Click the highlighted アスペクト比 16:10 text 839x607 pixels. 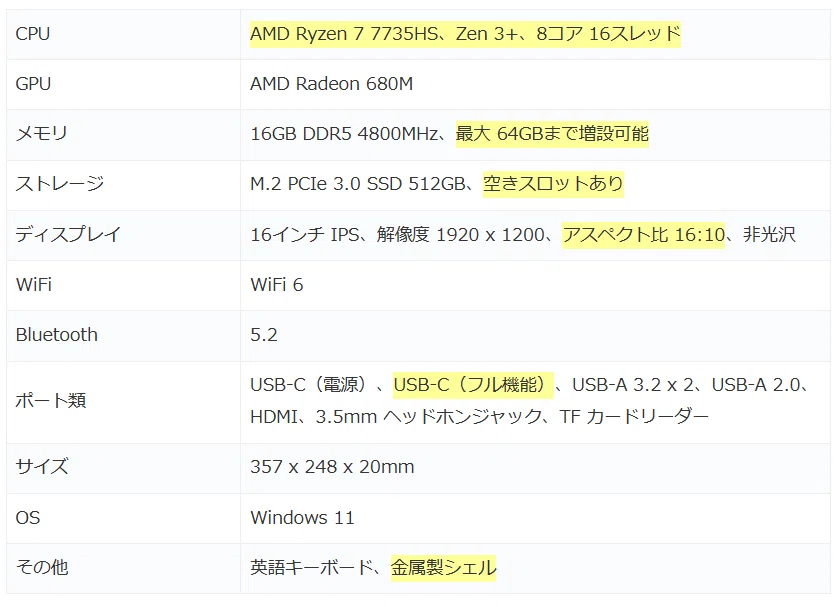(644, 234)
